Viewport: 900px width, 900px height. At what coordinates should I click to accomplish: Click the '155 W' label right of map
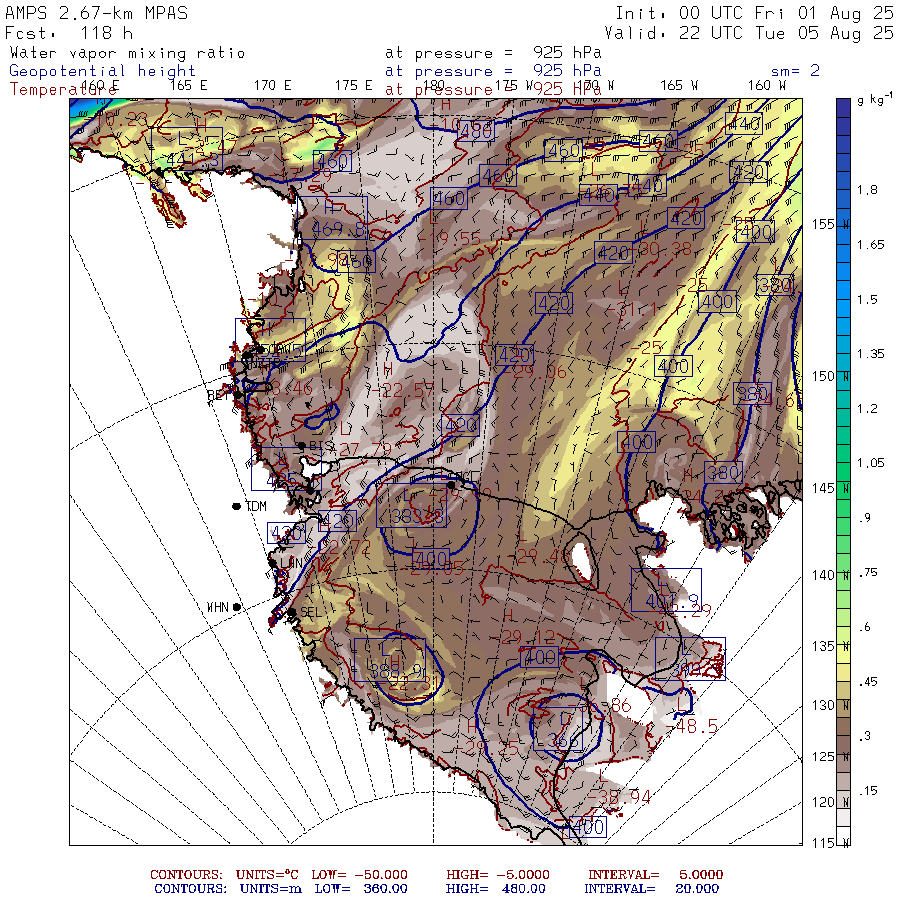point(831,224)
